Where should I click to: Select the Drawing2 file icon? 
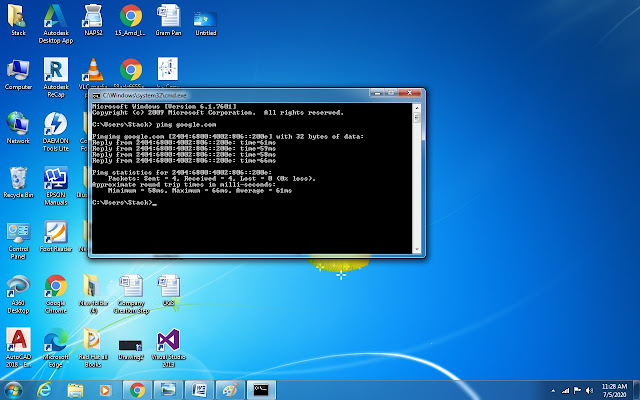(131, 349)
